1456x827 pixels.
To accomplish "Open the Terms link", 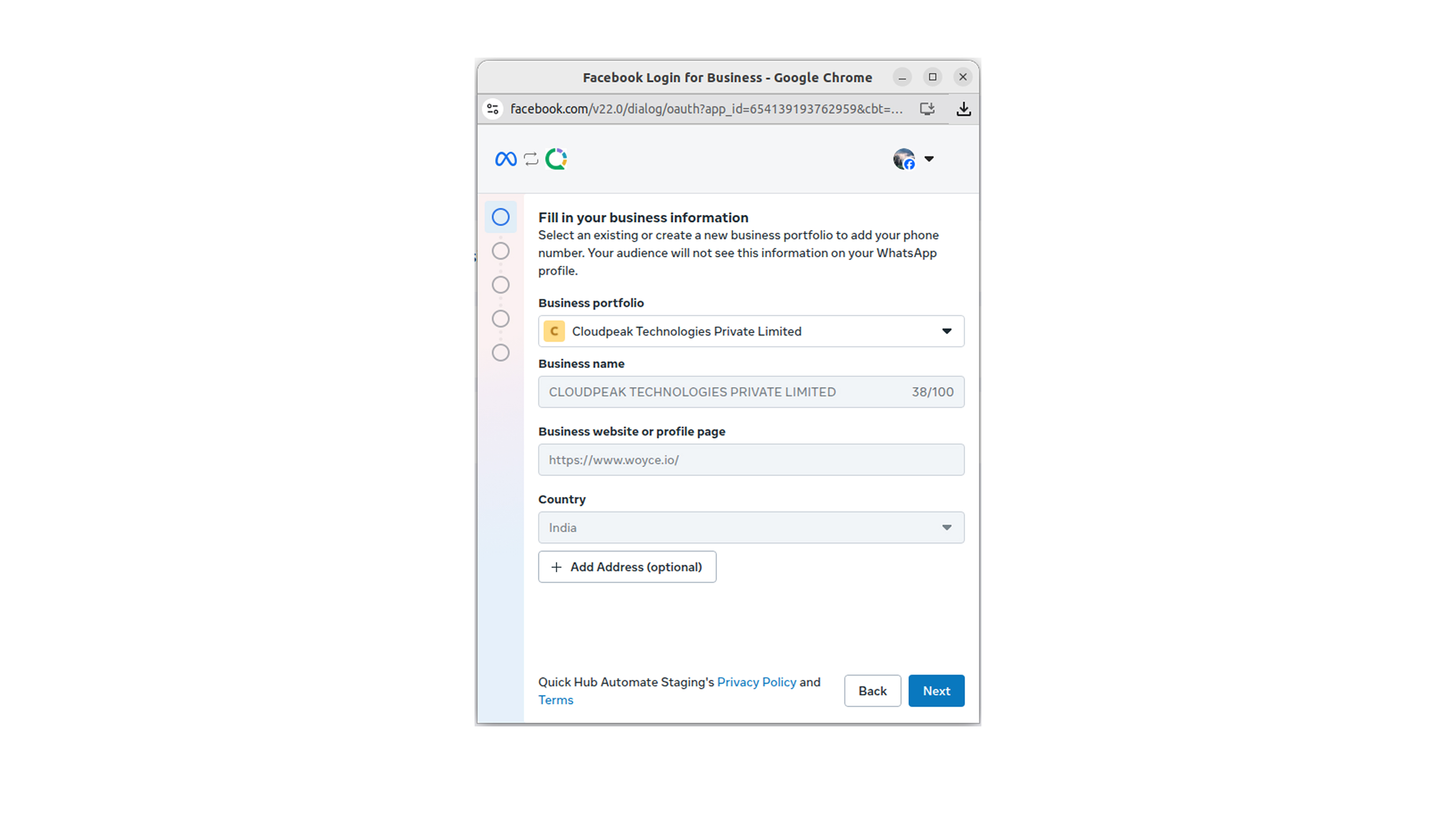I will click(x=556, y=700).
